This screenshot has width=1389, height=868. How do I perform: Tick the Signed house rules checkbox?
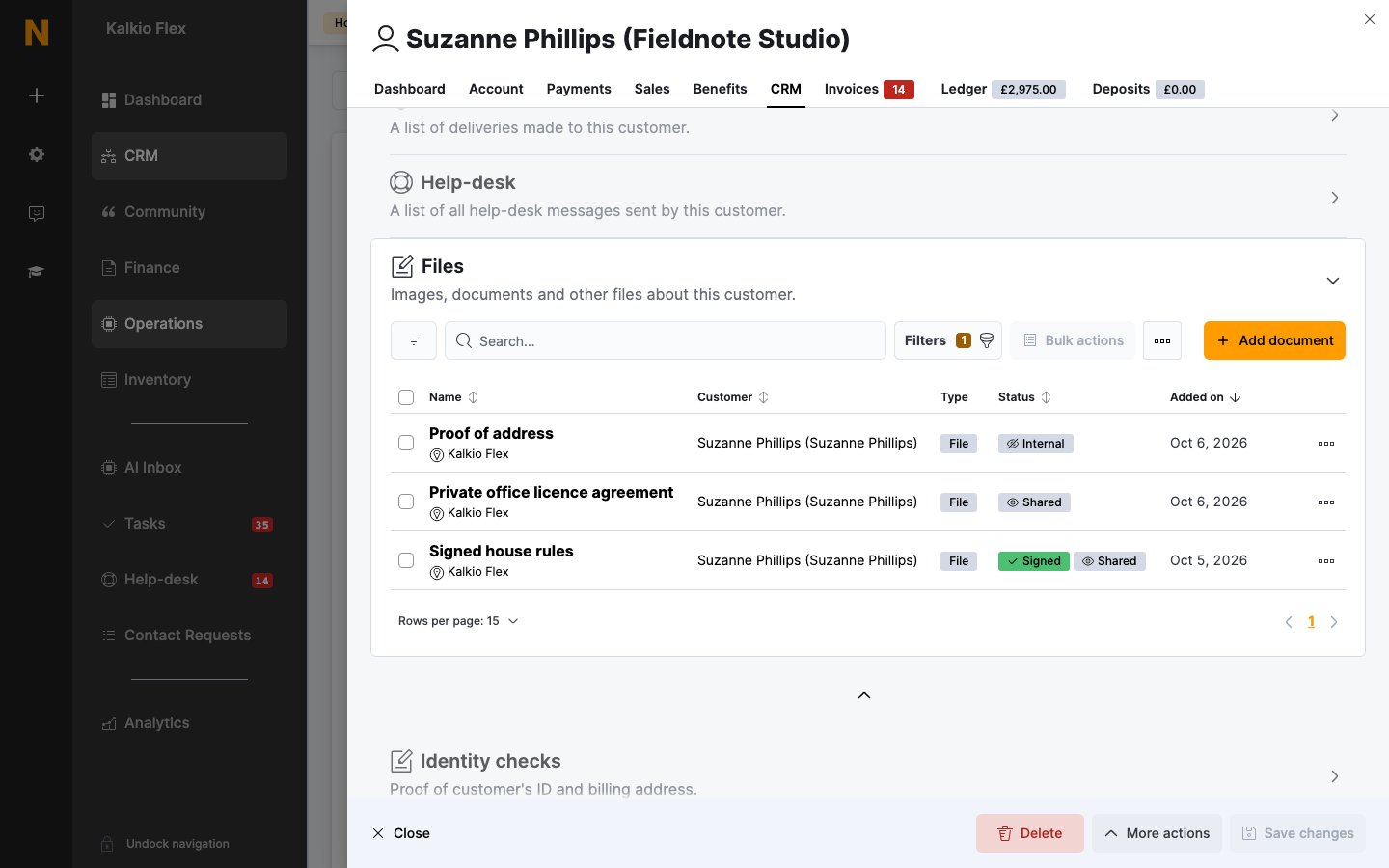pos(406,560)
